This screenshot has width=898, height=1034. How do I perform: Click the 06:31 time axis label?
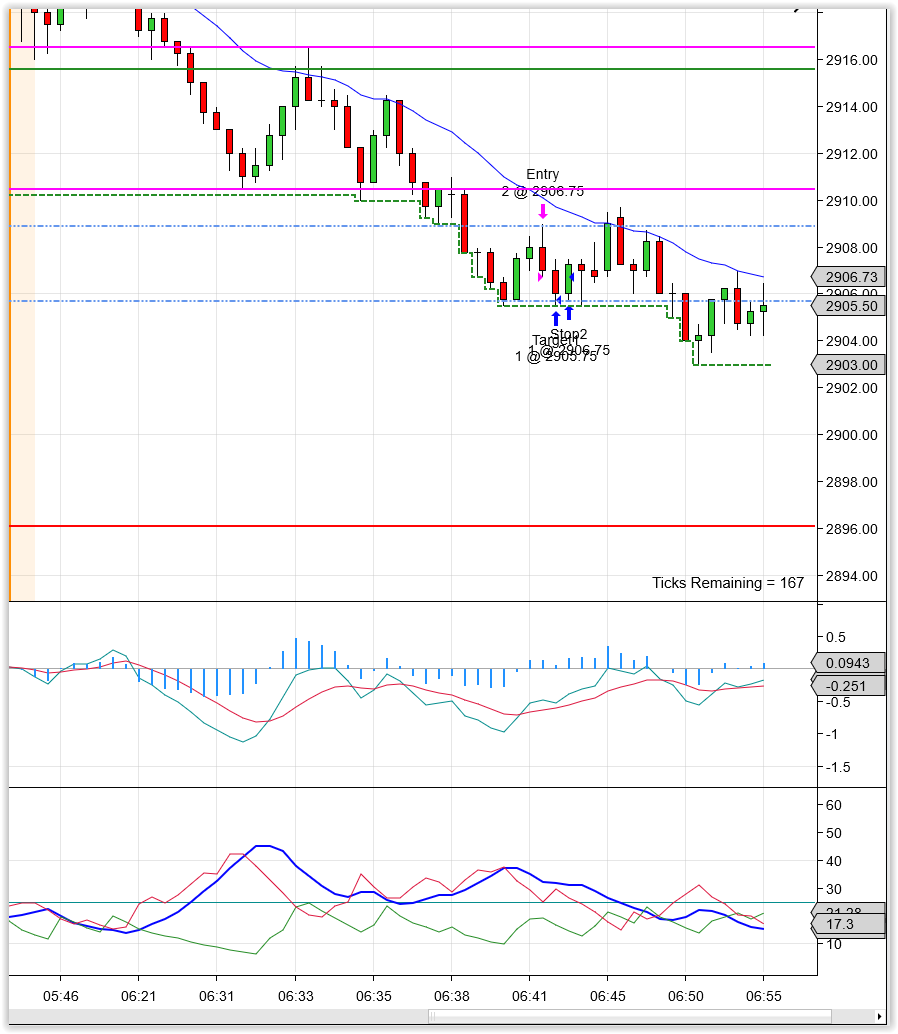click(x=216, y=996)
